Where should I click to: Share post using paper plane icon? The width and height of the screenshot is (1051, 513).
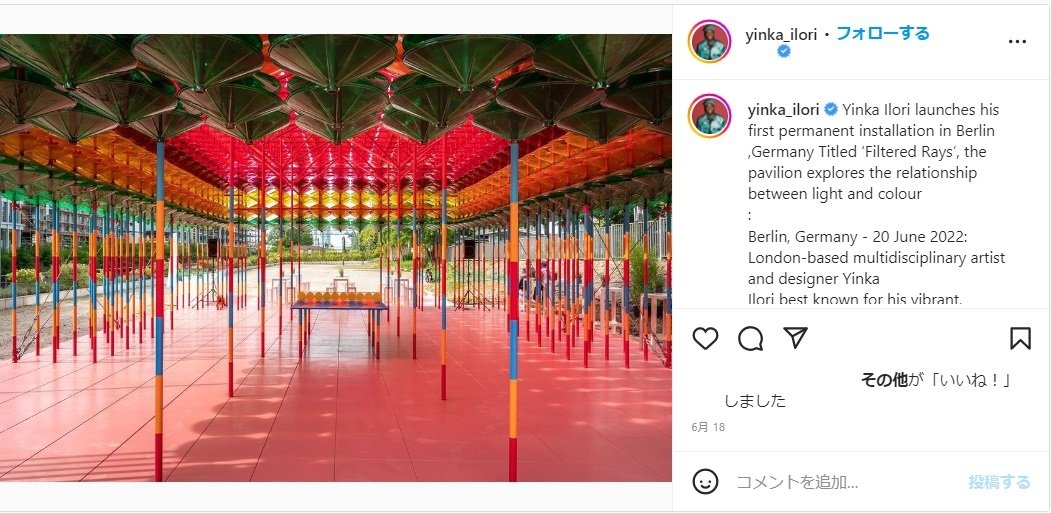(795, 338)
